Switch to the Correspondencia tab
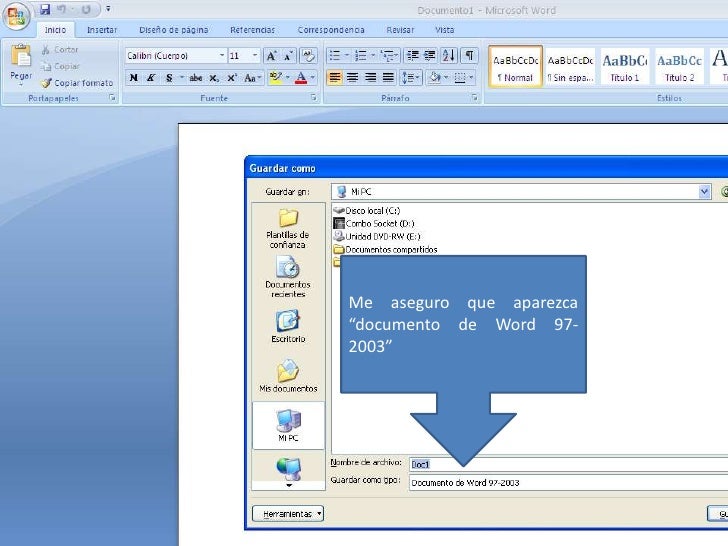Screen dimensions: 728x546 [x=331, y=30]
